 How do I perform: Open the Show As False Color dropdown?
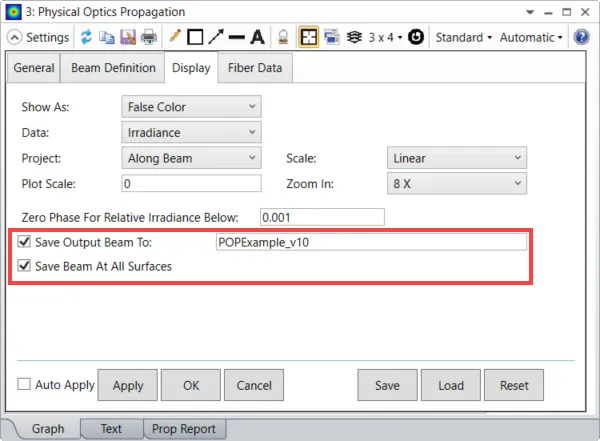click(x=191, y=107)
